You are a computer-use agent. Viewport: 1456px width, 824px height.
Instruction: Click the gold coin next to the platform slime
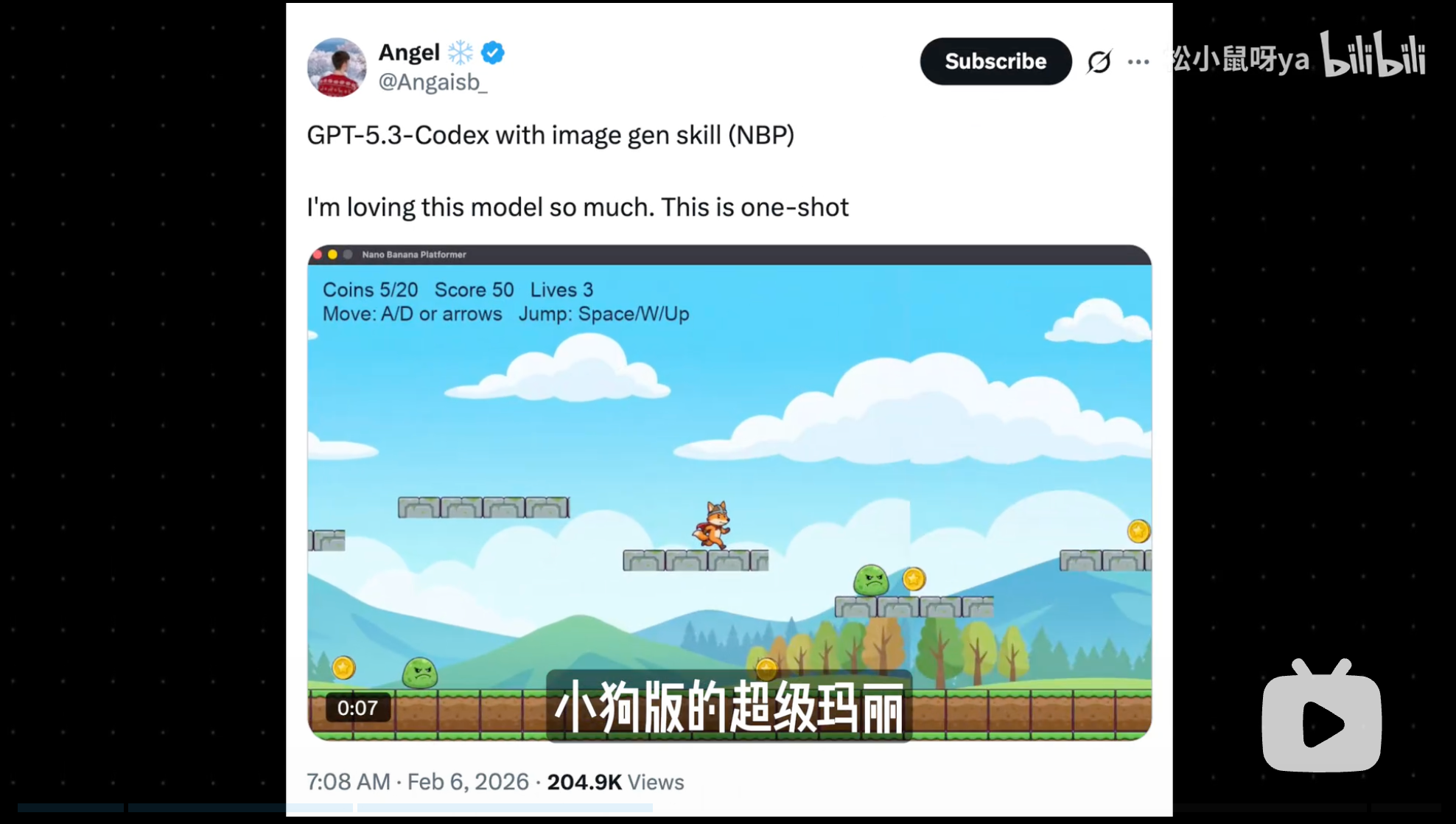pos(914,579)
